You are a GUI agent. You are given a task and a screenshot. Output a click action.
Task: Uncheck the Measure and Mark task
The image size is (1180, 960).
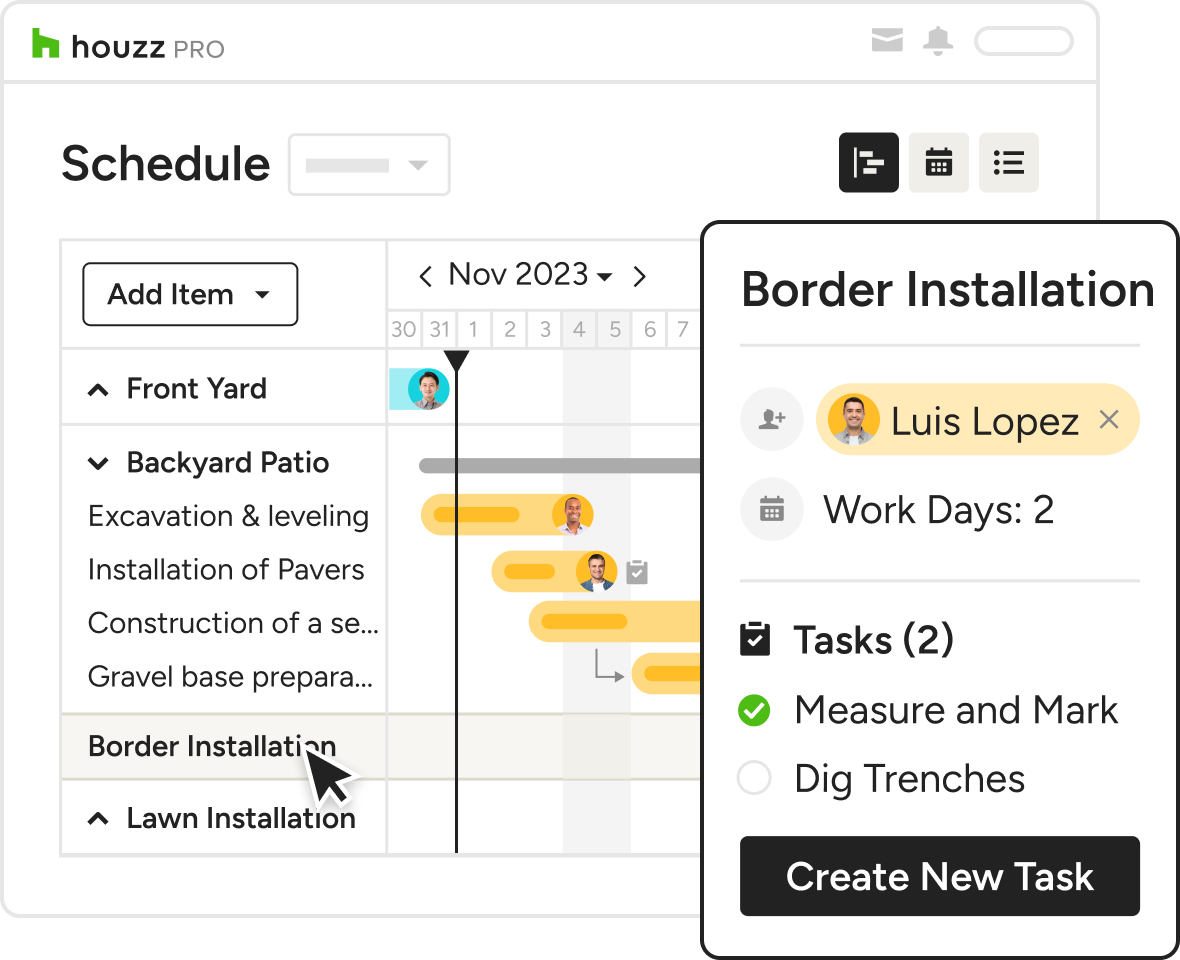[x=754, y=711]
